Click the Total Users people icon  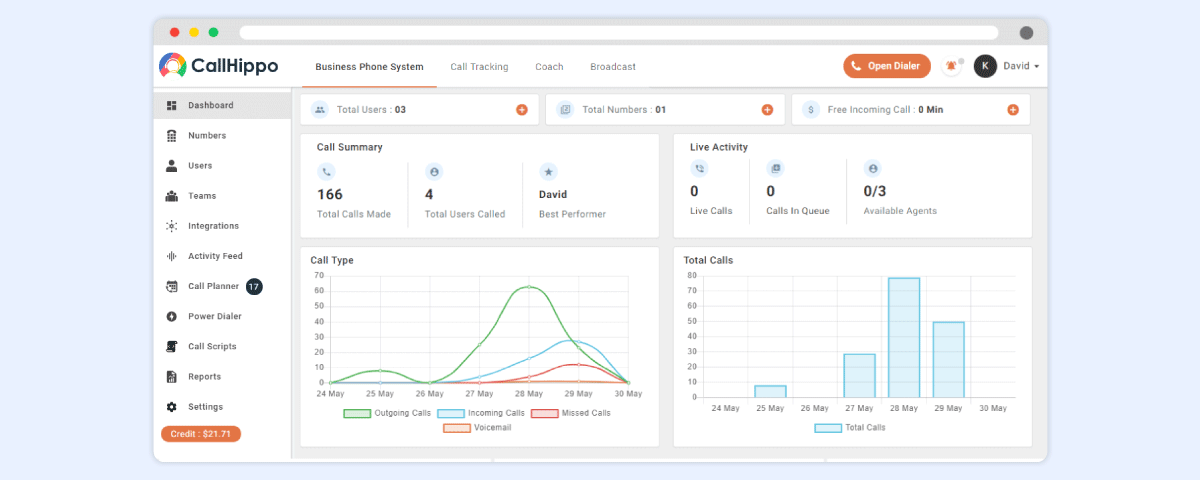(x=320, y=109)
